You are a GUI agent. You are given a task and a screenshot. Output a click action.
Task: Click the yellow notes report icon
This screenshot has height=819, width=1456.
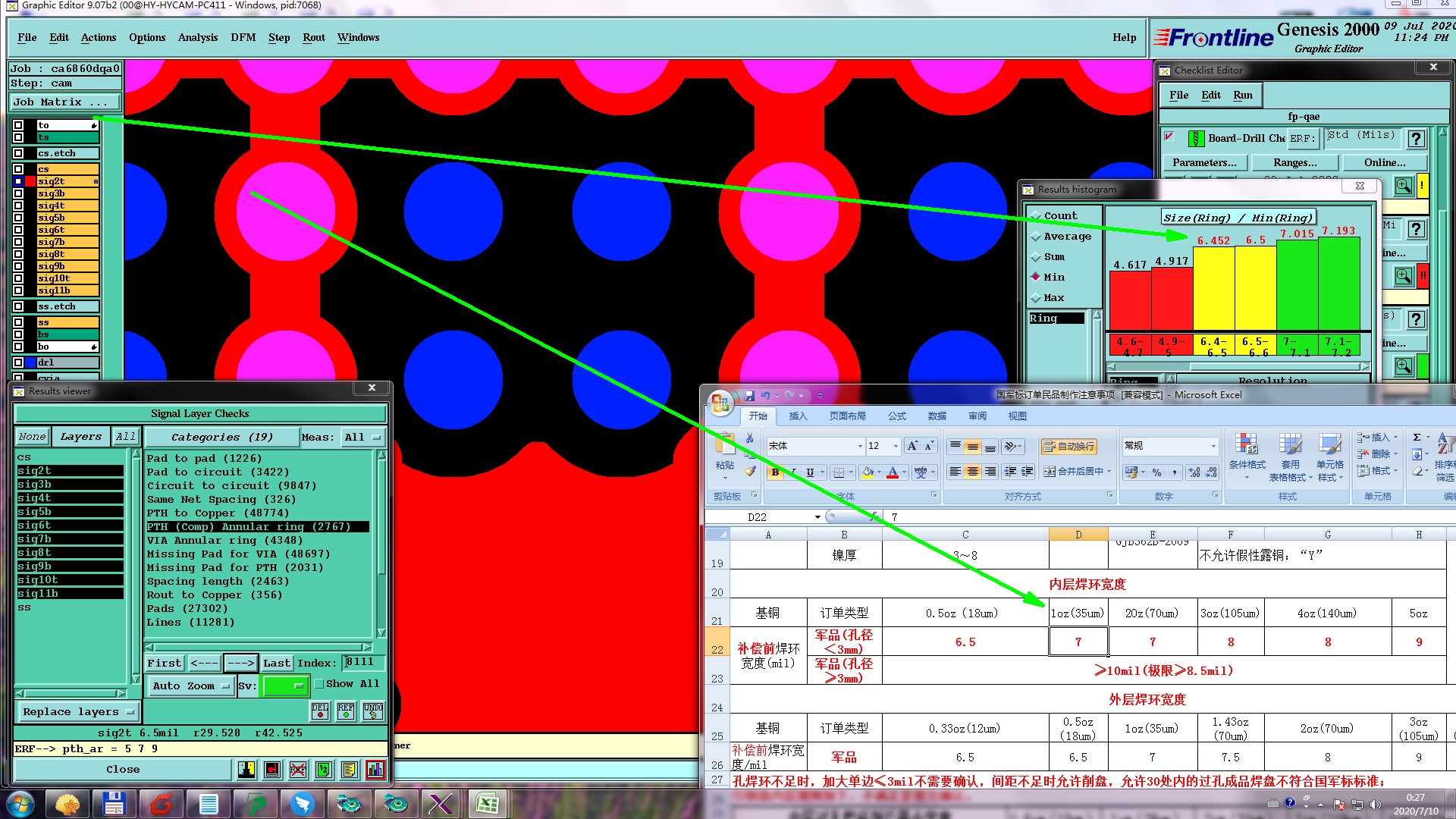[x=349, y=770]
